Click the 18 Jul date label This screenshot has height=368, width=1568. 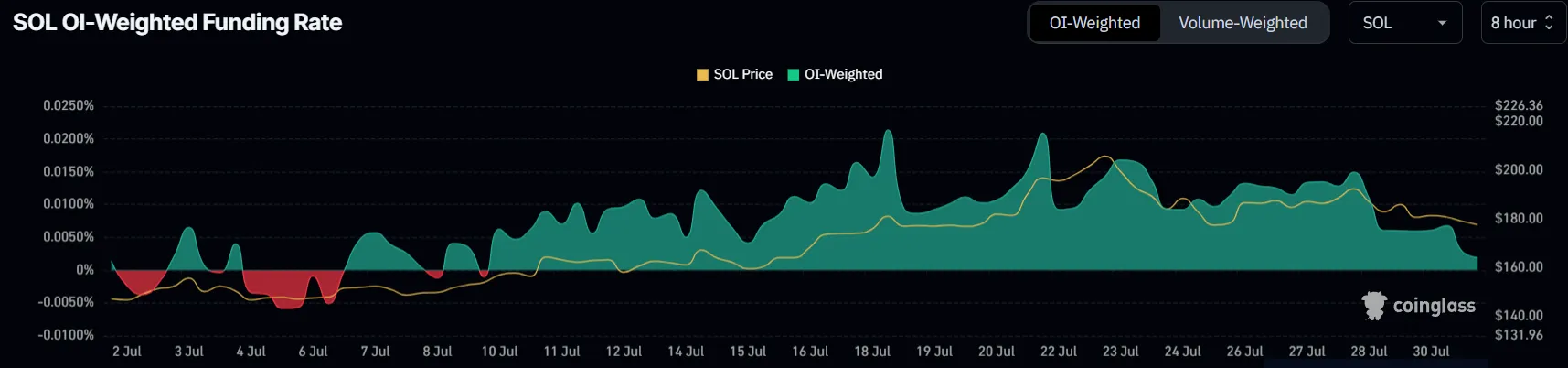[872, 352]
